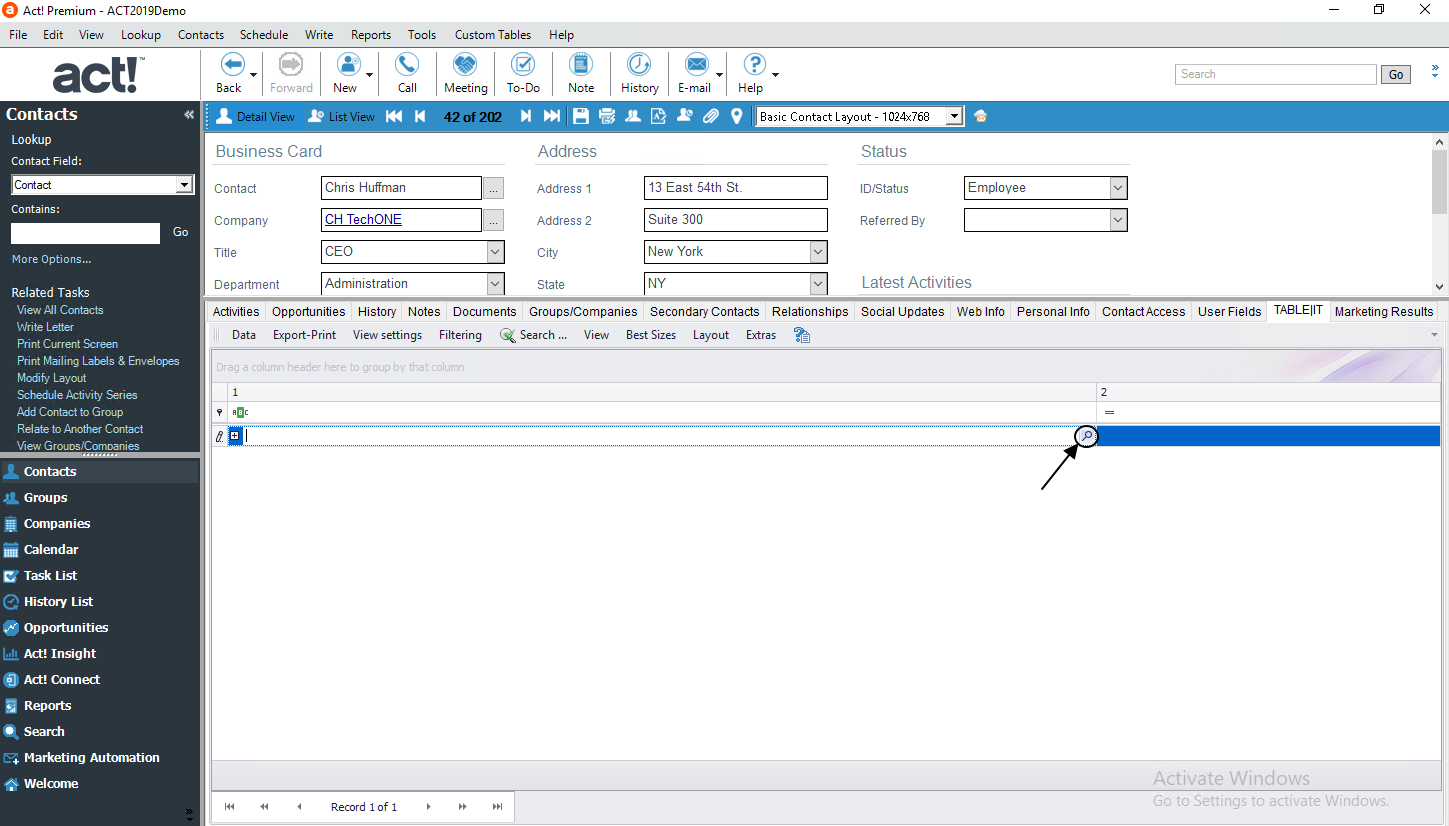
Task: Go to next record in grid navigator
Action: tap(429, 806)
